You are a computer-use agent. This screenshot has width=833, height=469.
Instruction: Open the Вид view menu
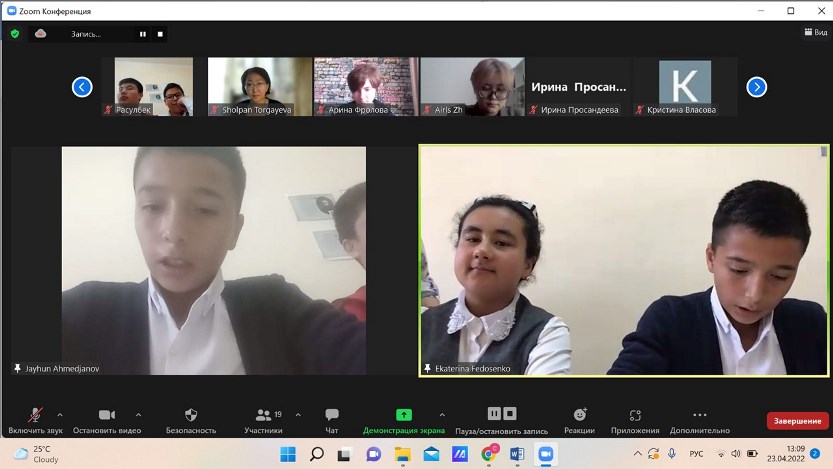coord(815,32)
